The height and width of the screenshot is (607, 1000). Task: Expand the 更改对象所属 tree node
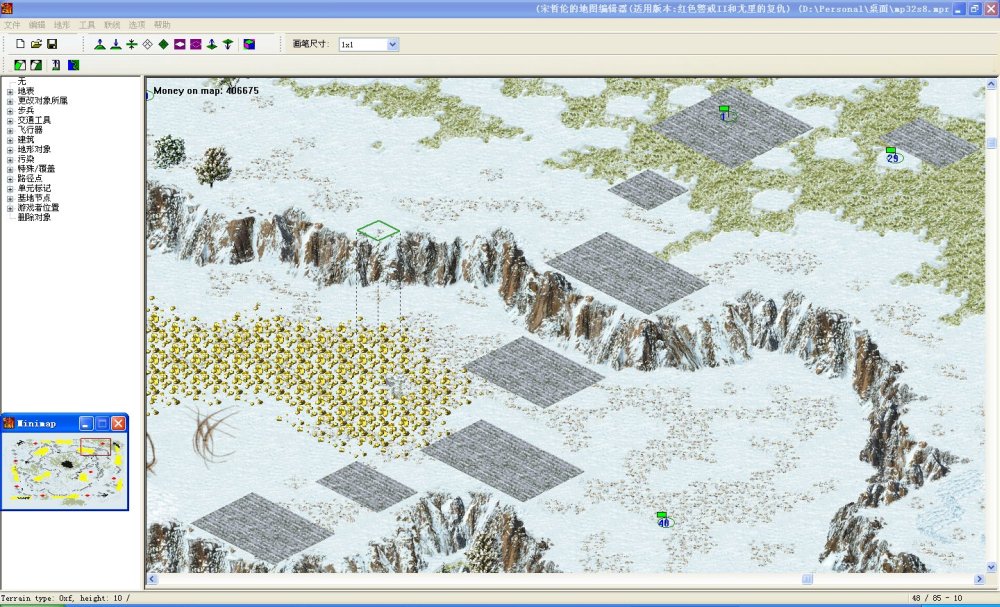10,101
